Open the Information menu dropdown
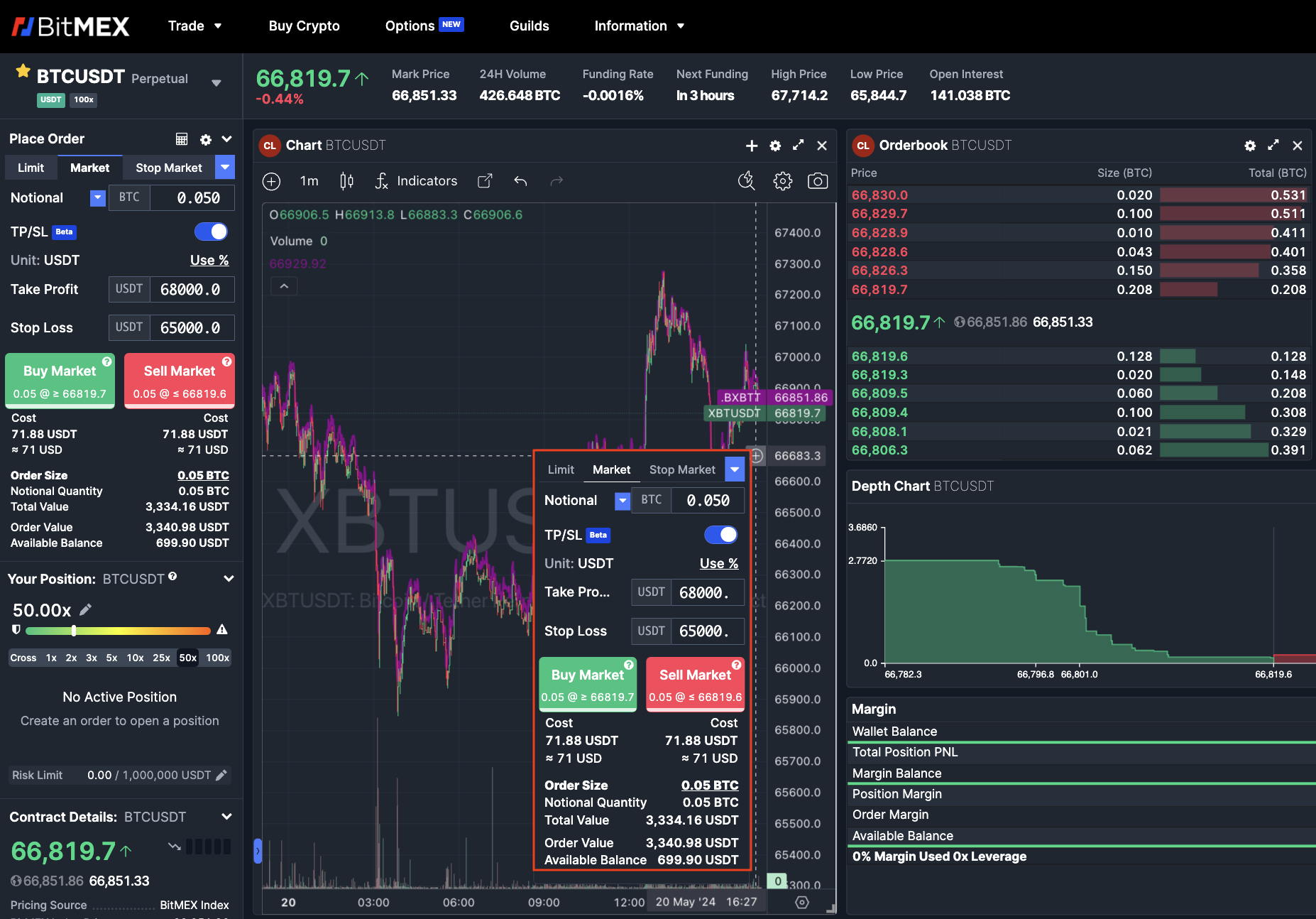Viewport: 1316px width, 919px height. coord(639,26)
